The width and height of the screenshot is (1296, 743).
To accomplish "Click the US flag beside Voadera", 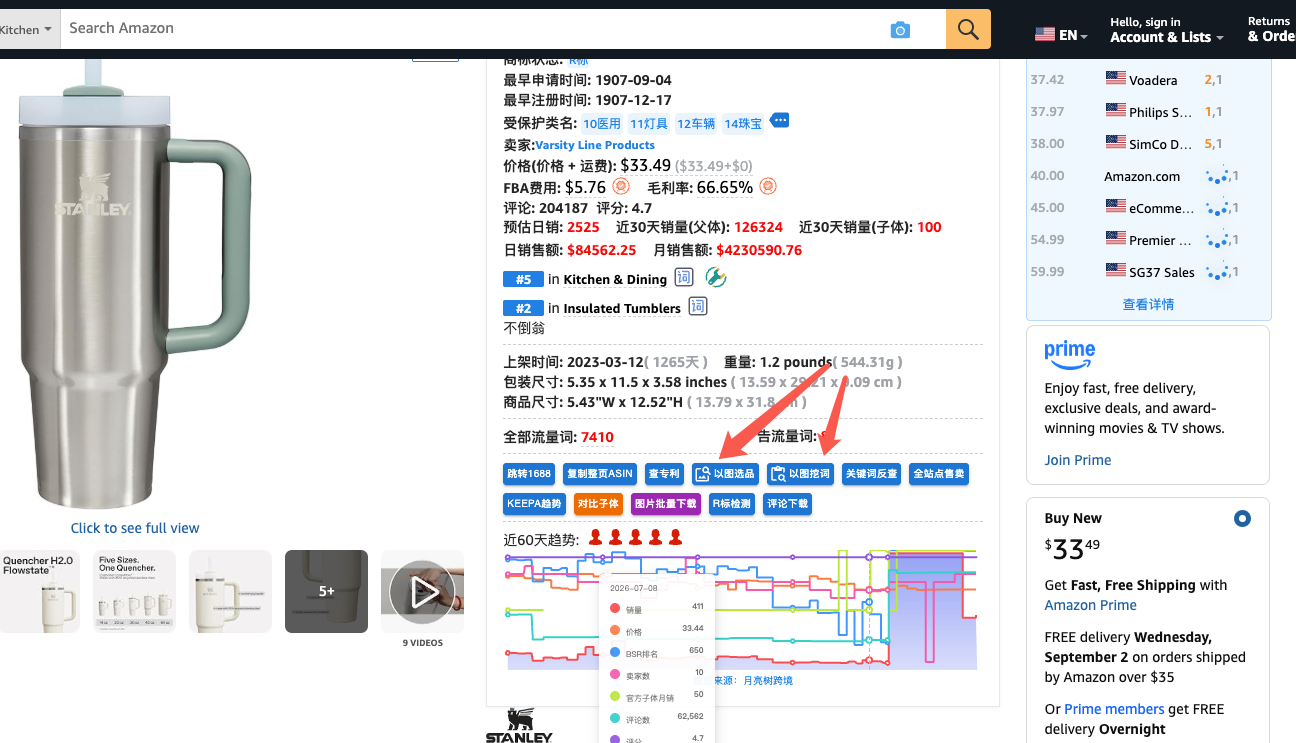I will click(1115, 79).
